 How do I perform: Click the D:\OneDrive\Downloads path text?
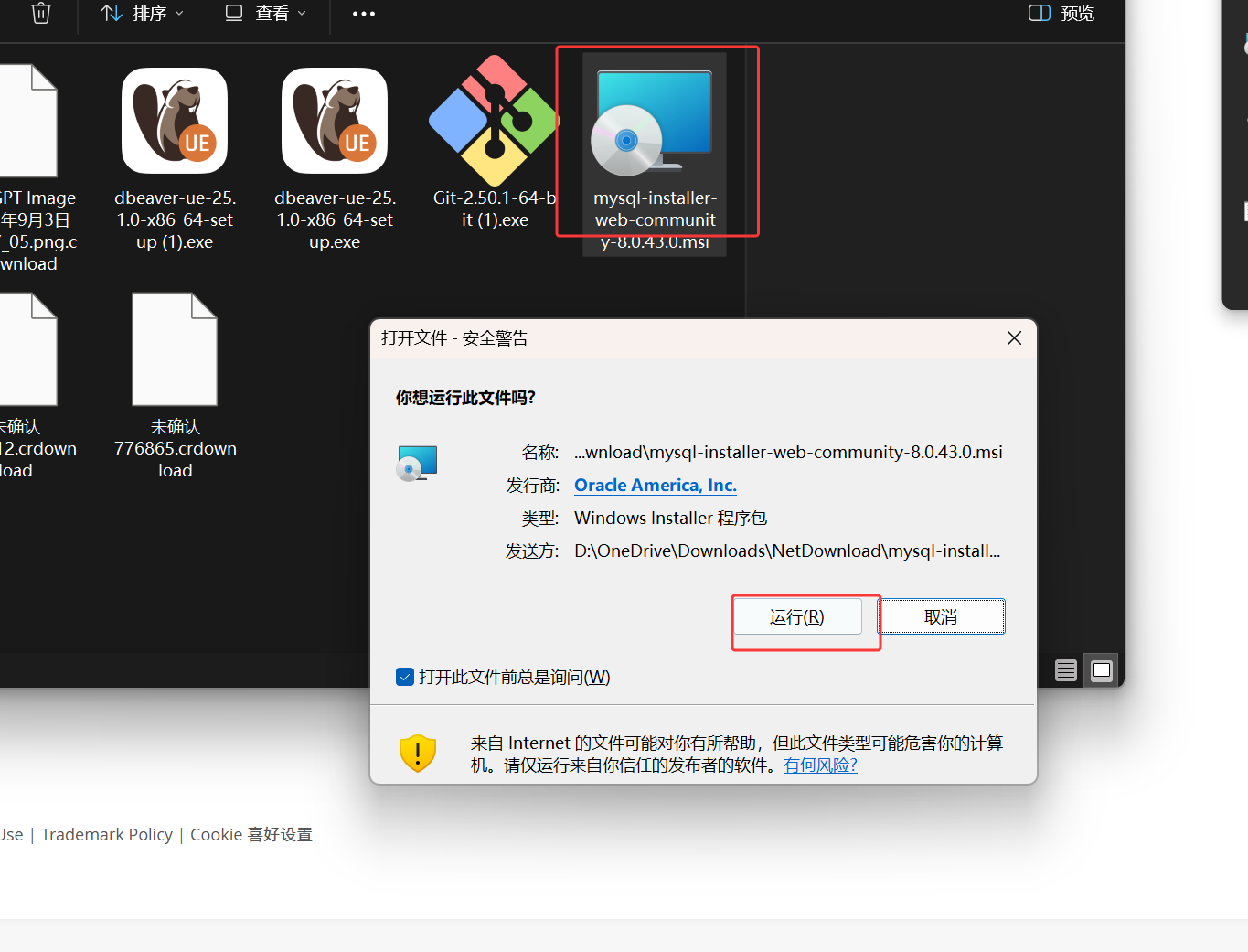pos(787,551)
